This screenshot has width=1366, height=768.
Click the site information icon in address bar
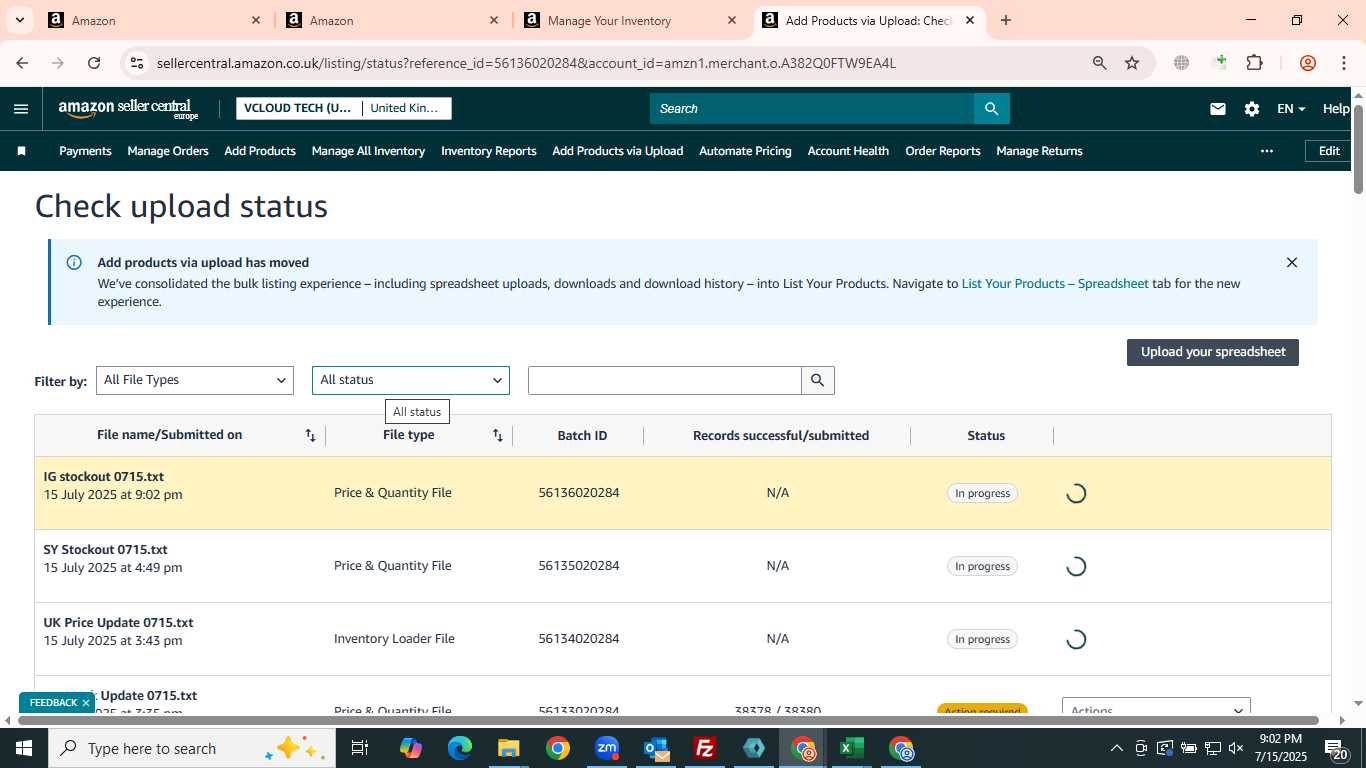pos(137,63)
